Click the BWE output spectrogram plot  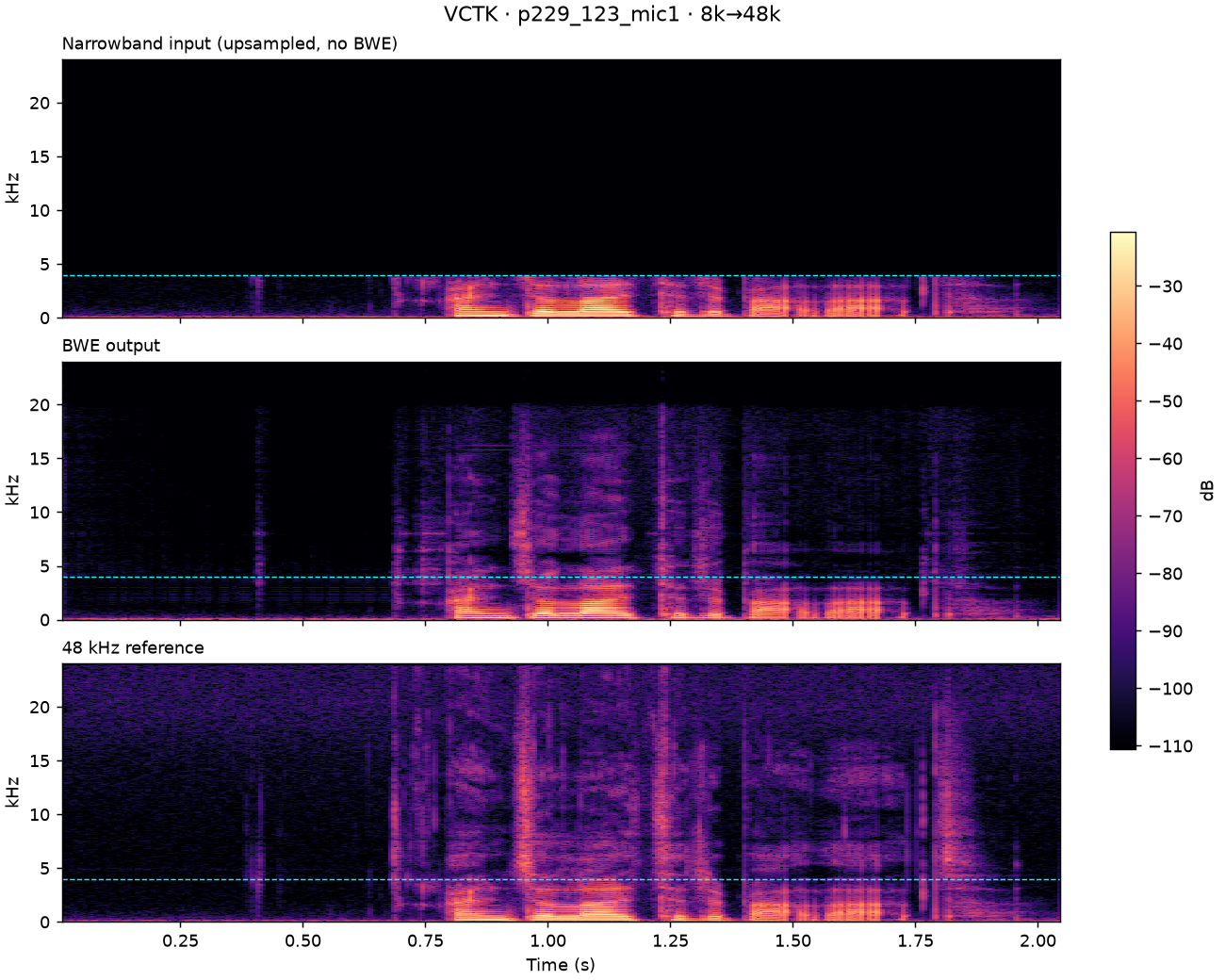(x=562, y=491)
